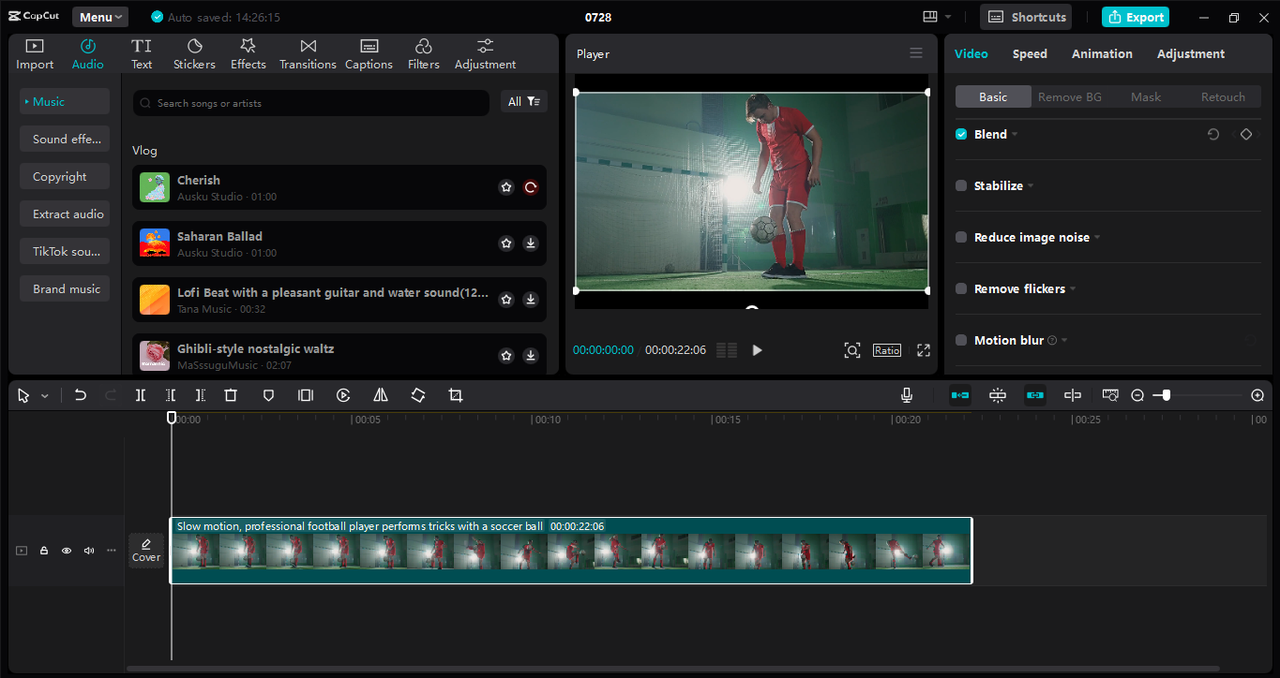Expand the Remove flickers arrow

[1073, 289]
